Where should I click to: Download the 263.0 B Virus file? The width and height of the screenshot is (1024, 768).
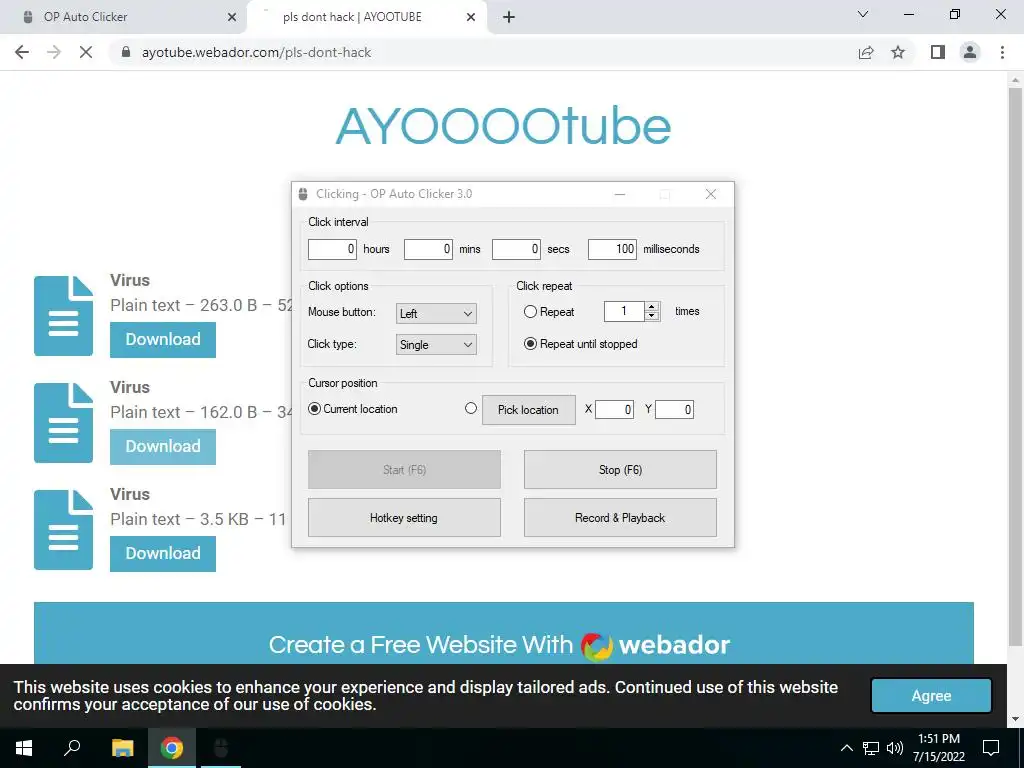163,340
